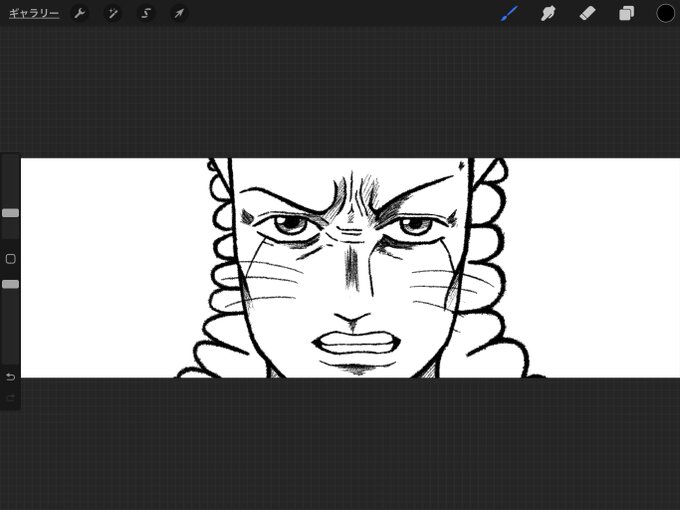Tap the square modify button on sidebar

[x=10, y=259]
